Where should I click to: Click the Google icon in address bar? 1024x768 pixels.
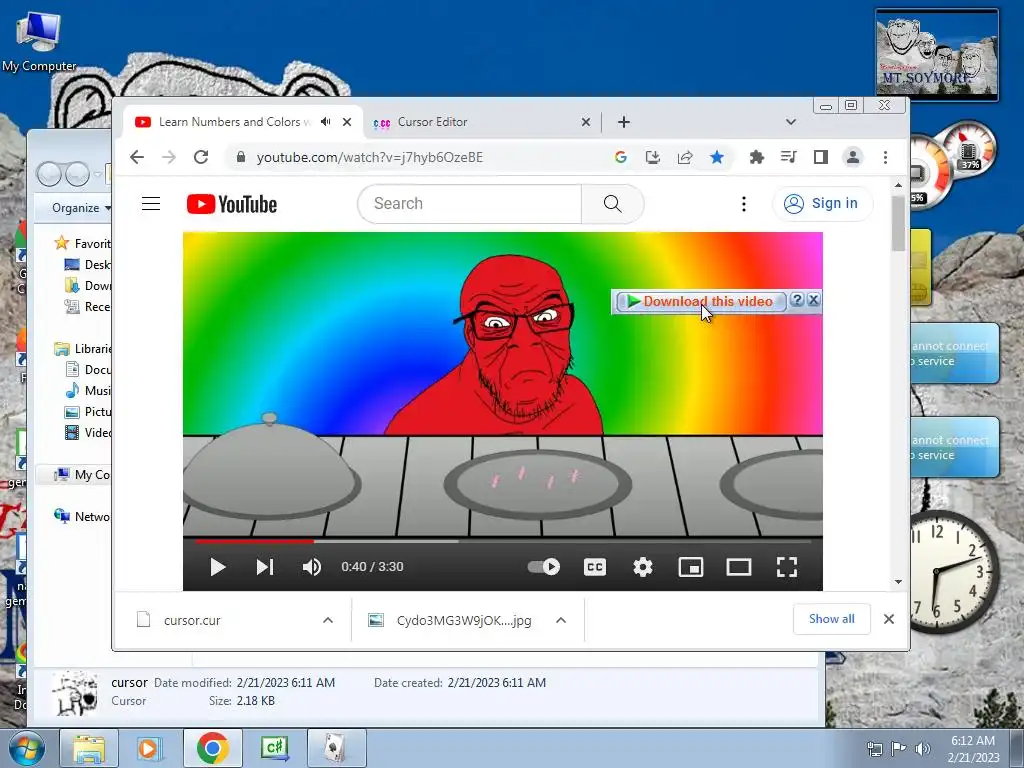tap(620, 157)
